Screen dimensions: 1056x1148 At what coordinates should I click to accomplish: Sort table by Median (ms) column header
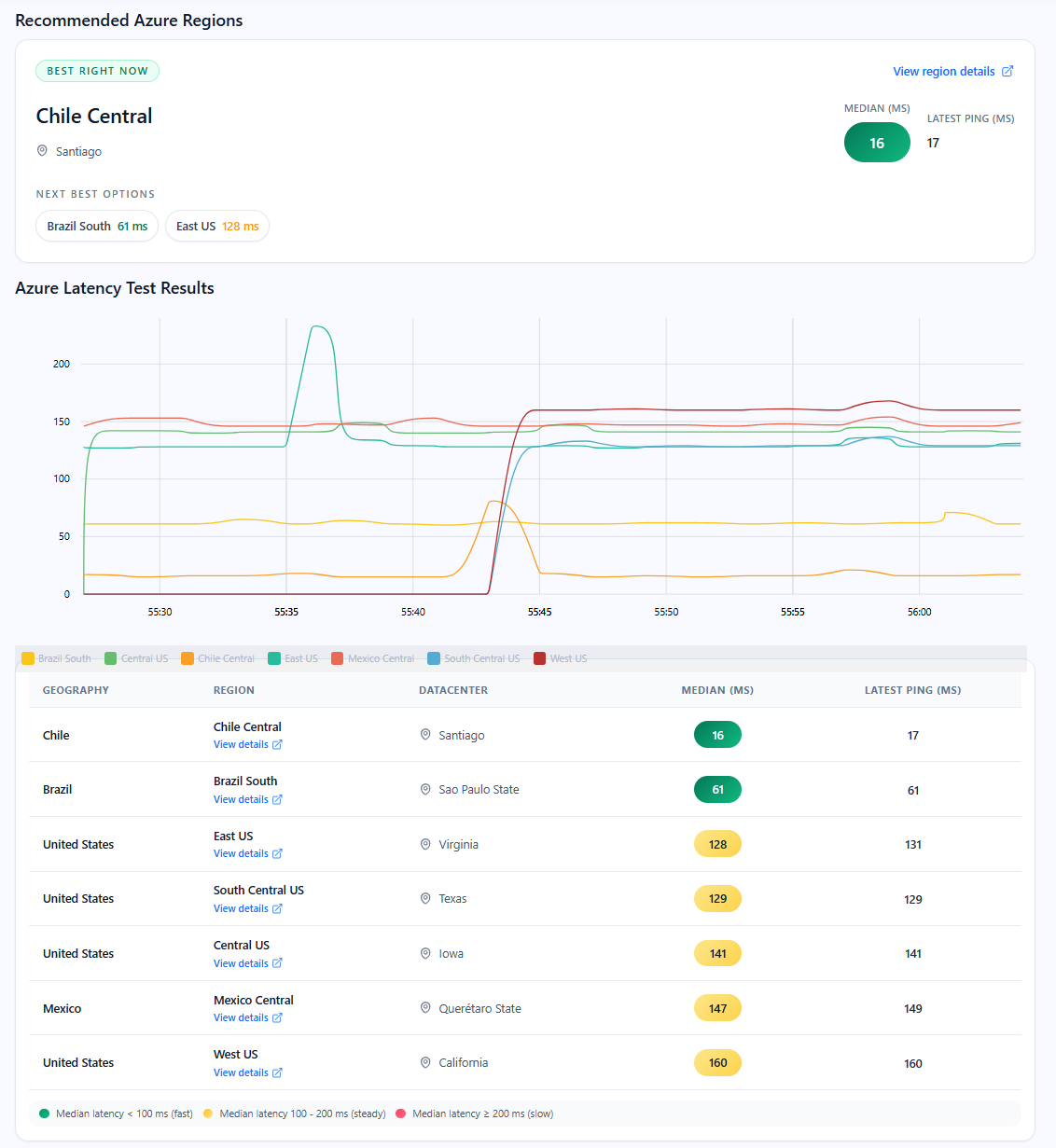[716, 690]
